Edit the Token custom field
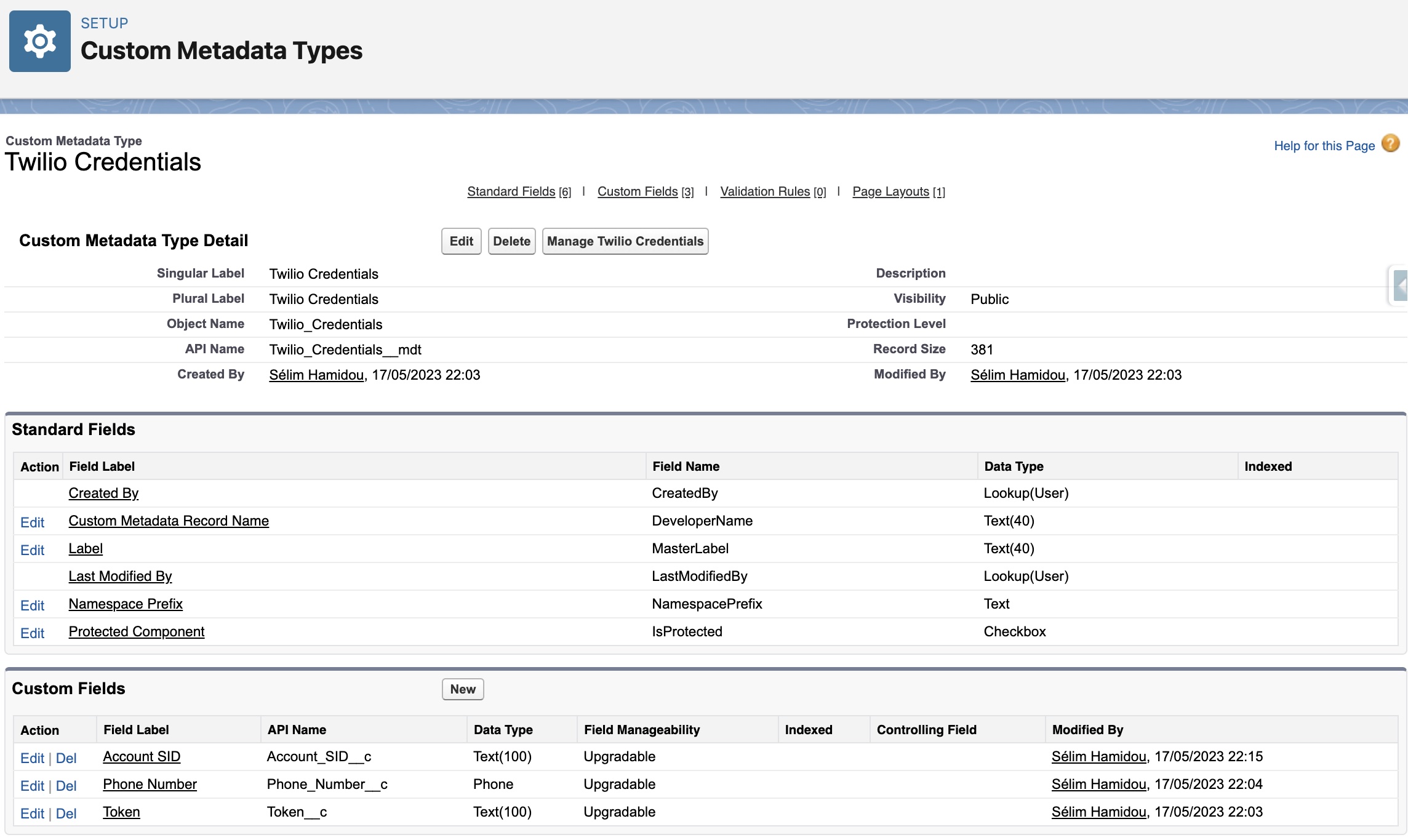The width and height of the screenshot is (1408, 840). [x=32, y=814]
